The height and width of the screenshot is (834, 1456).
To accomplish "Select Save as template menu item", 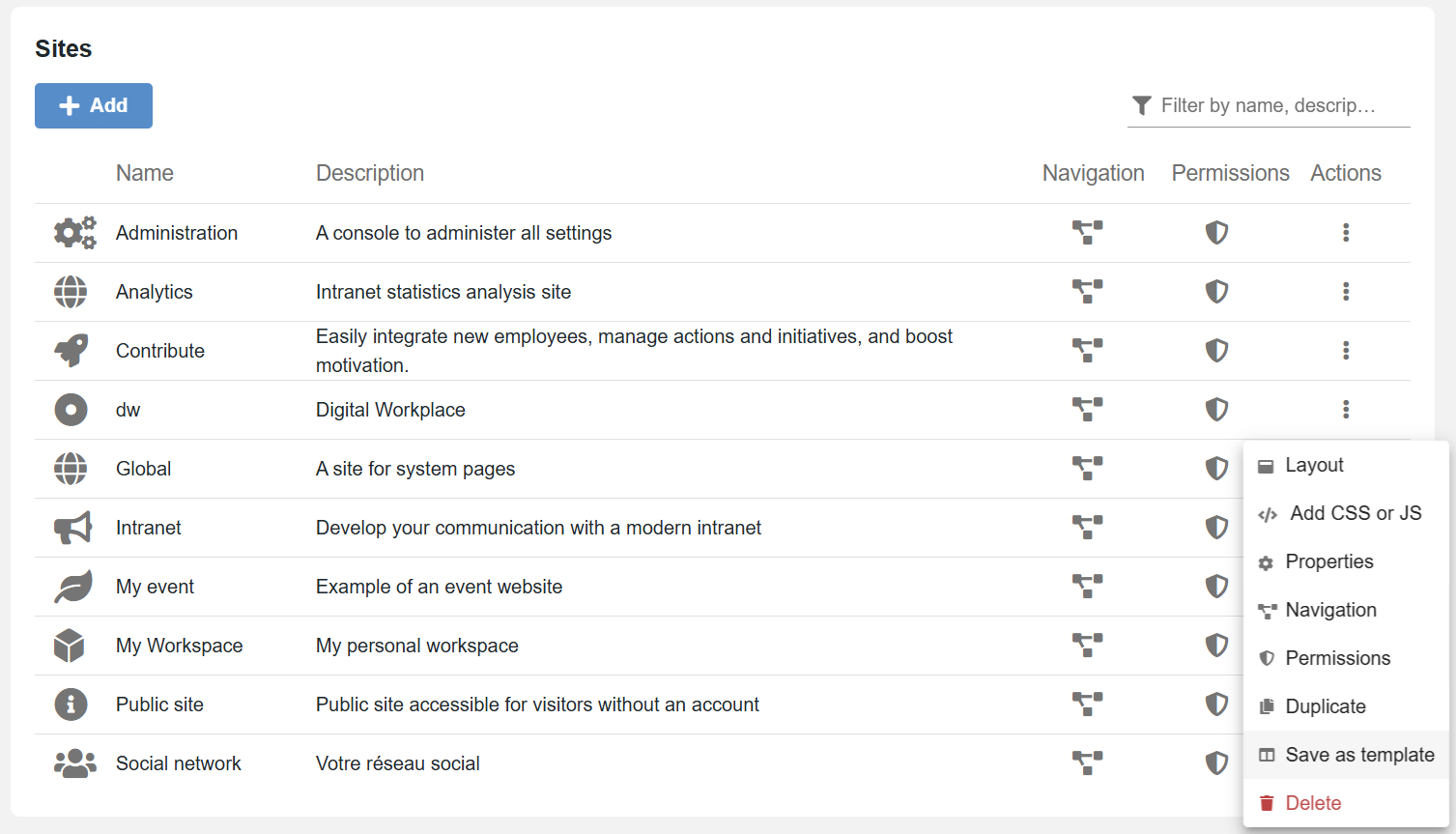I will [x=1358, y=756].
